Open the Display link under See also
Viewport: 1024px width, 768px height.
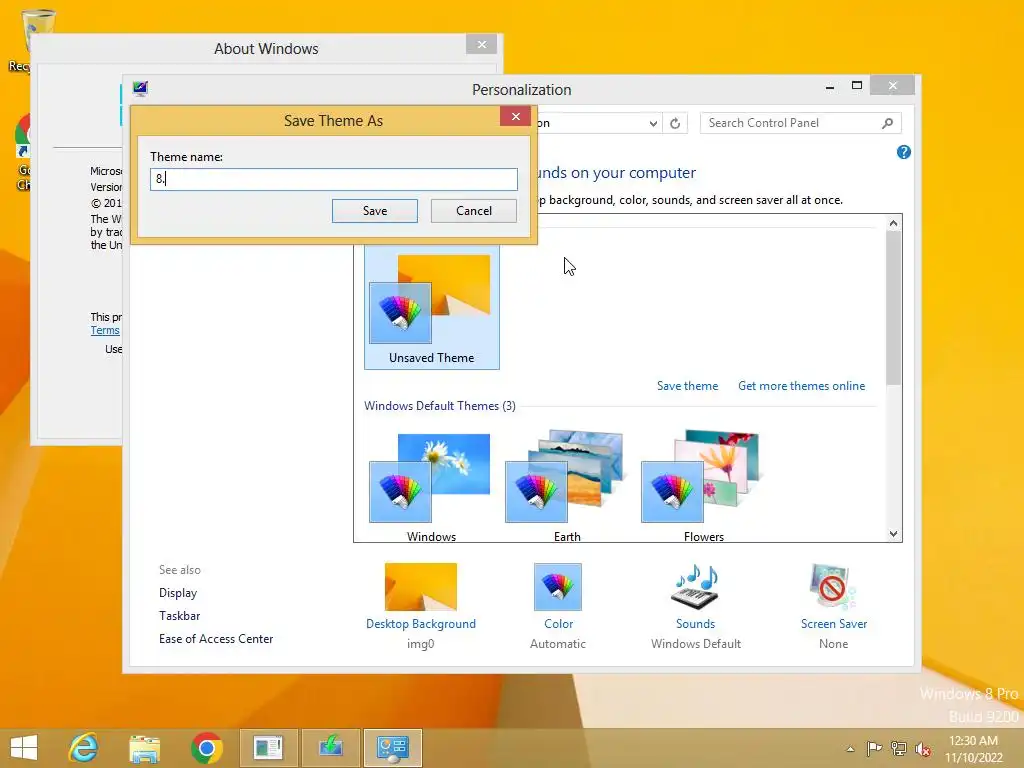click(x=178, y=593)
